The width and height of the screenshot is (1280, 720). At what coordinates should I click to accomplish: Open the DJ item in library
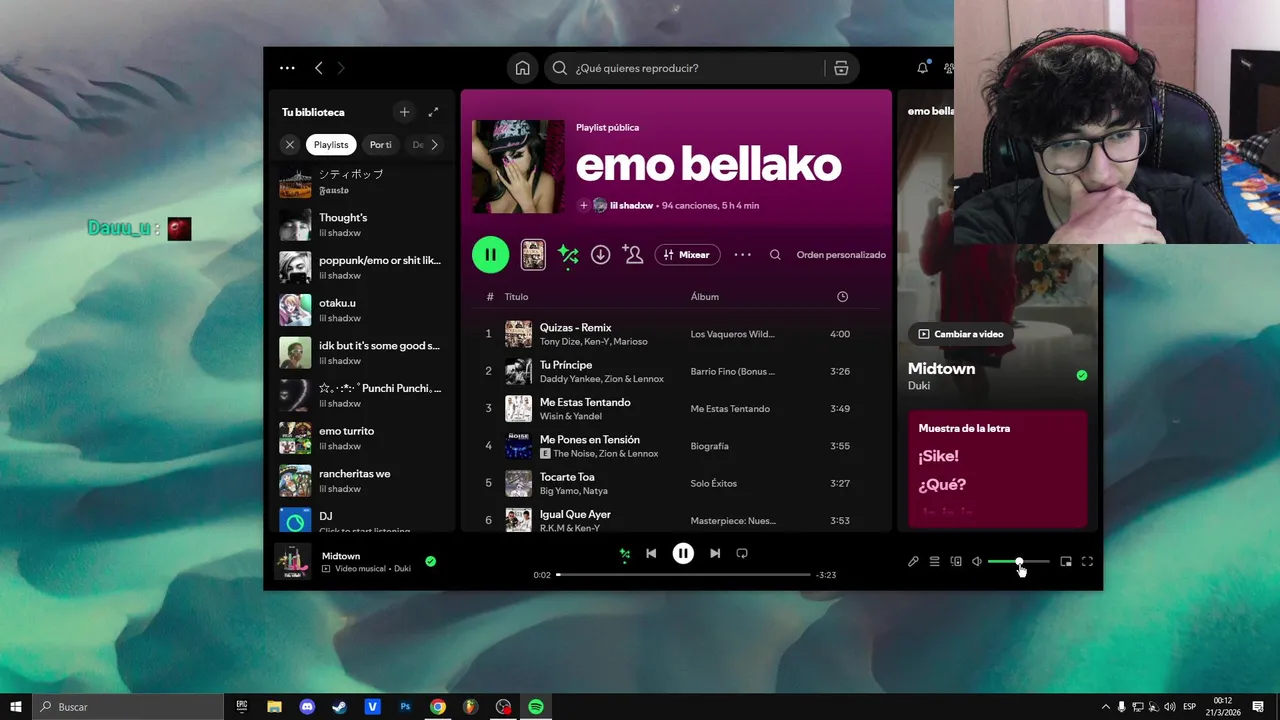[x=360, y=521]
